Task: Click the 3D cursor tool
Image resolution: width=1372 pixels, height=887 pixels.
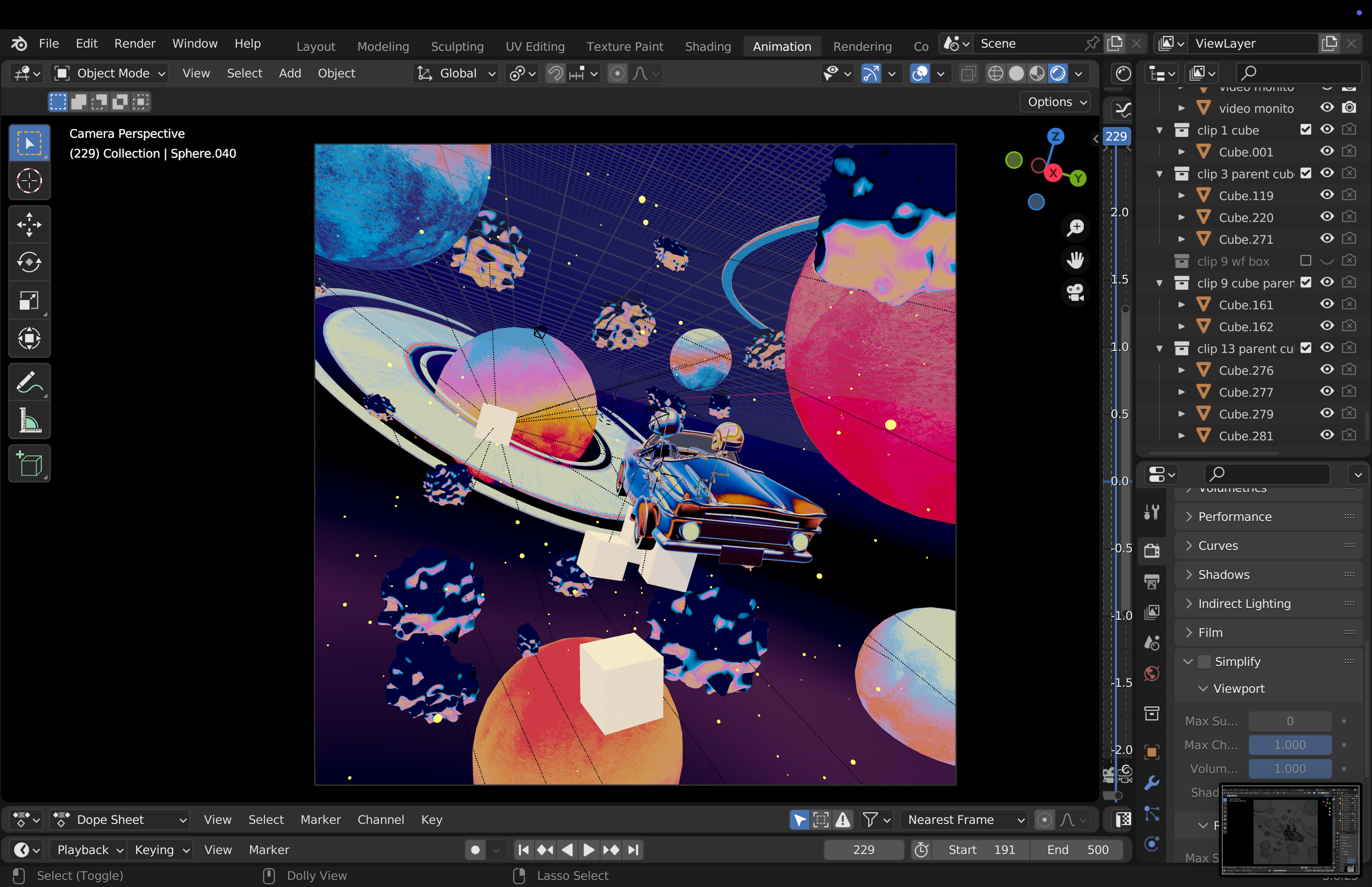Action: [29, 181]
